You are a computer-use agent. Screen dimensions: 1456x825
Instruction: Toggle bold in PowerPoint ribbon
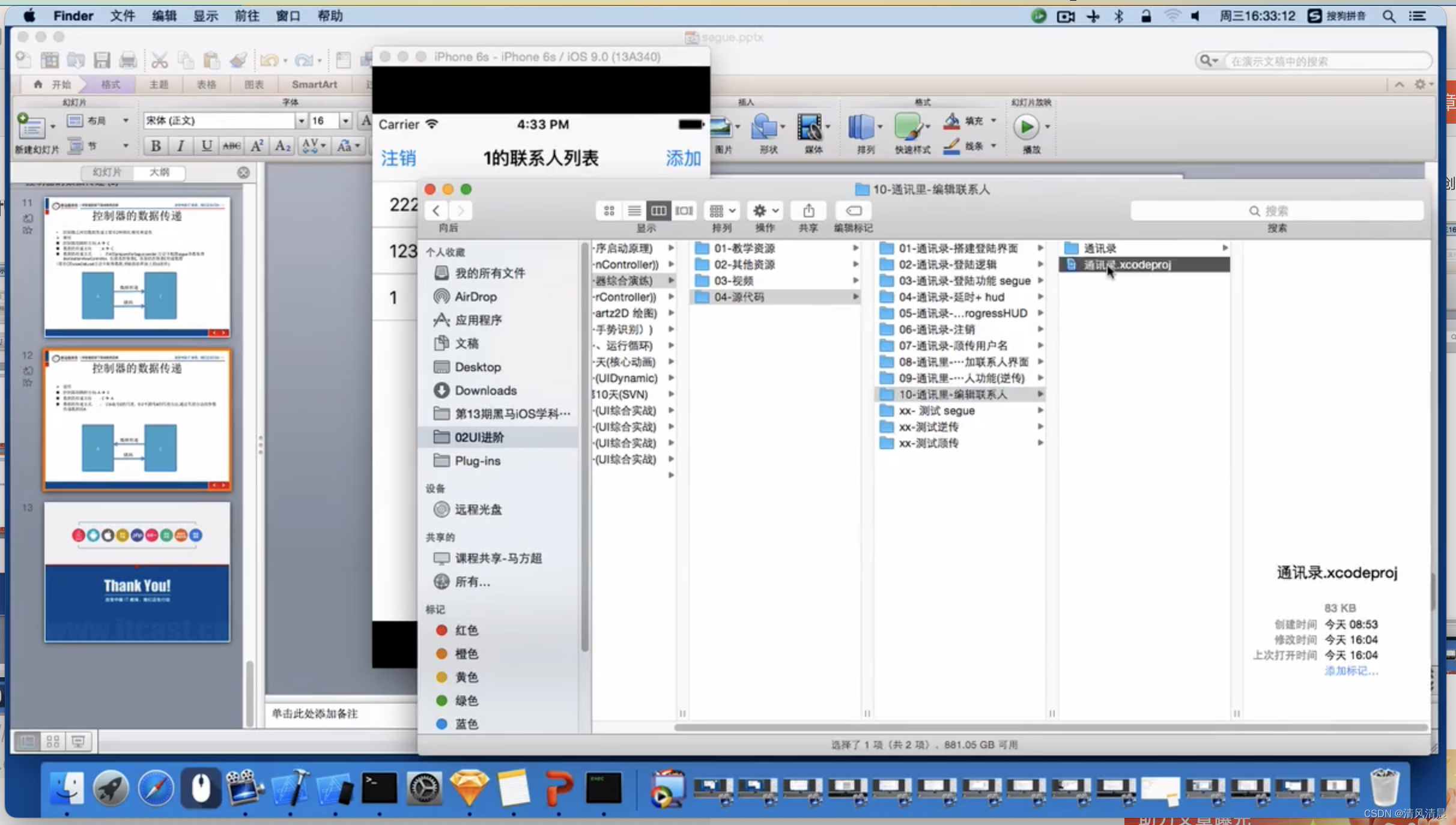[156, 145]
